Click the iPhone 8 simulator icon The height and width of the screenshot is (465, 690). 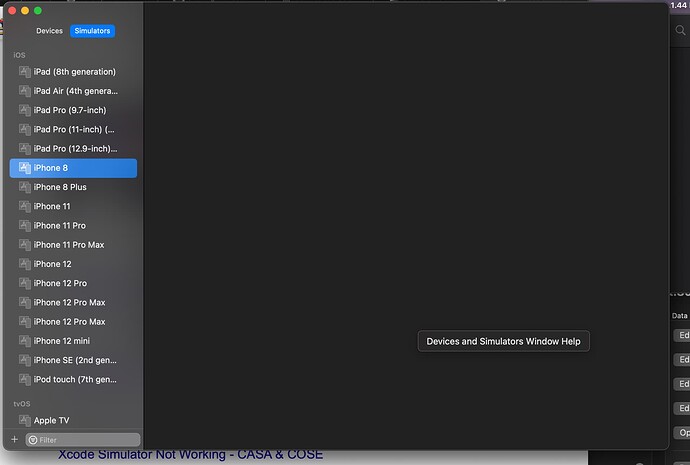coord(25,168)
